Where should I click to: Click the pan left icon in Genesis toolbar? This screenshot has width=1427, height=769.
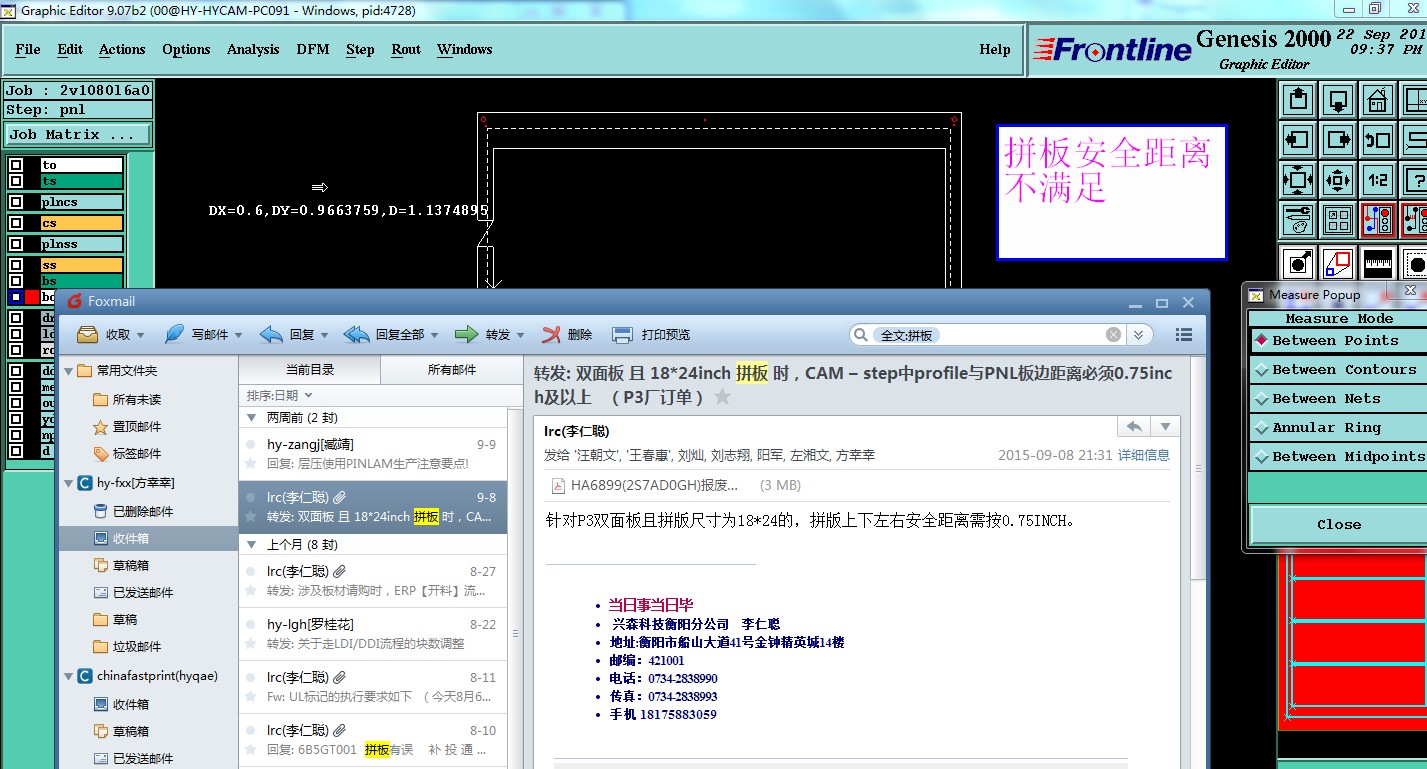[1298, 140]
